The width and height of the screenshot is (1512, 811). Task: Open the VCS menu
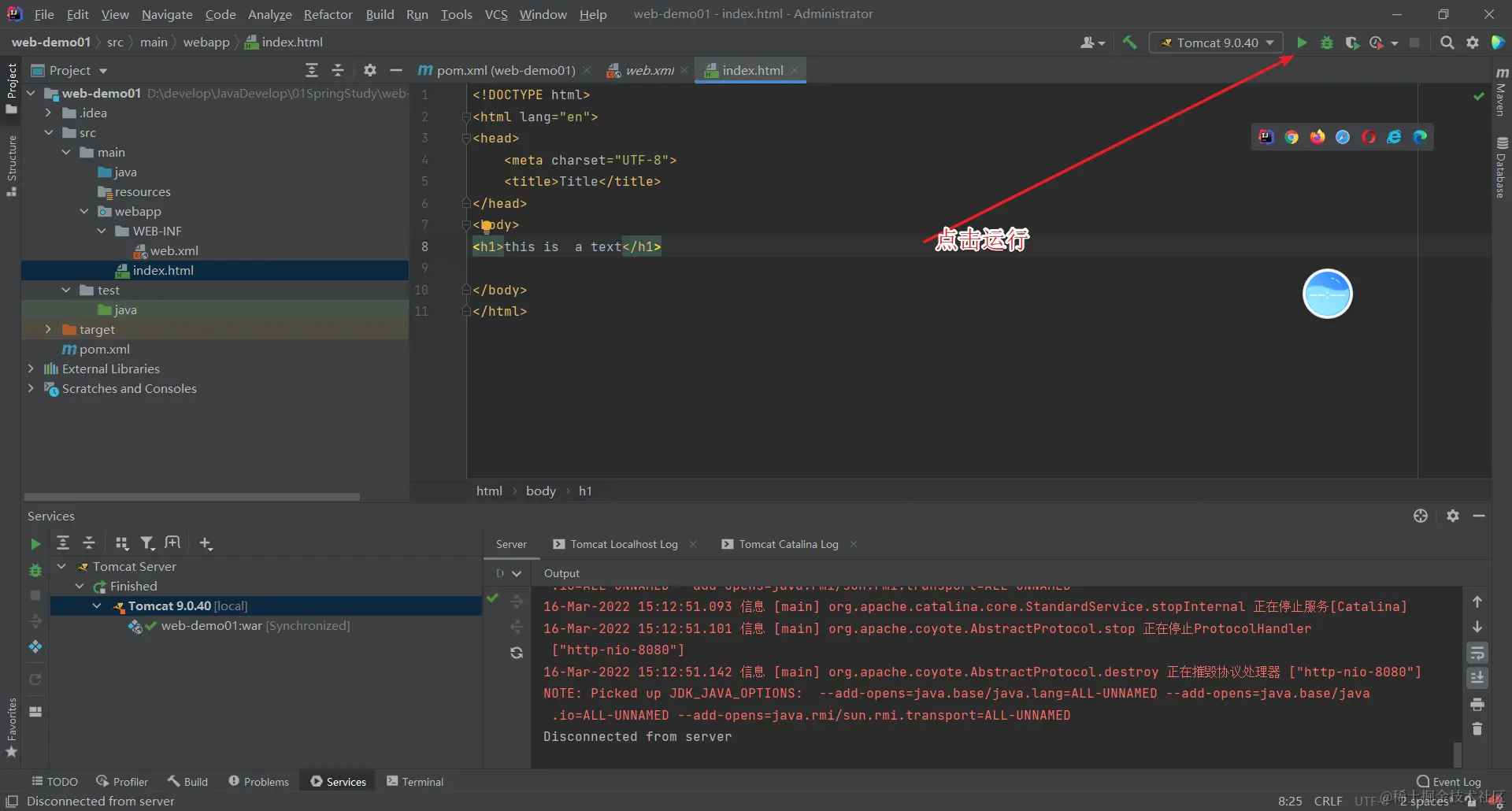496,14
